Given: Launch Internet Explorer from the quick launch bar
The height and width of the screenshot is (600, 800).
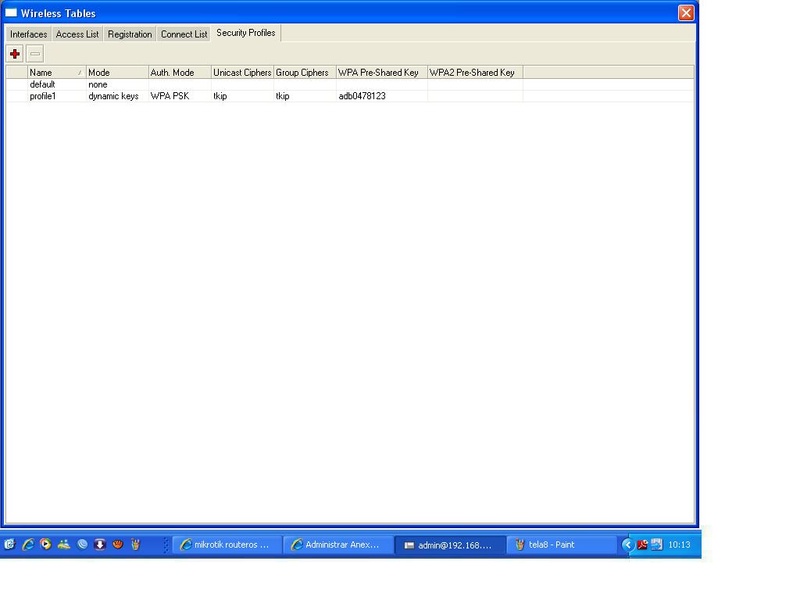Looking at the screenshot, I should pos(28,544).
